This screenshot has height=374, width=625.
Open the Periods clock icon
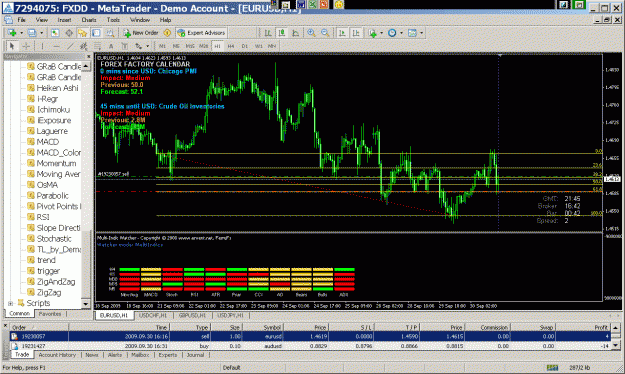pyautogui.click(x=392, y=33)
